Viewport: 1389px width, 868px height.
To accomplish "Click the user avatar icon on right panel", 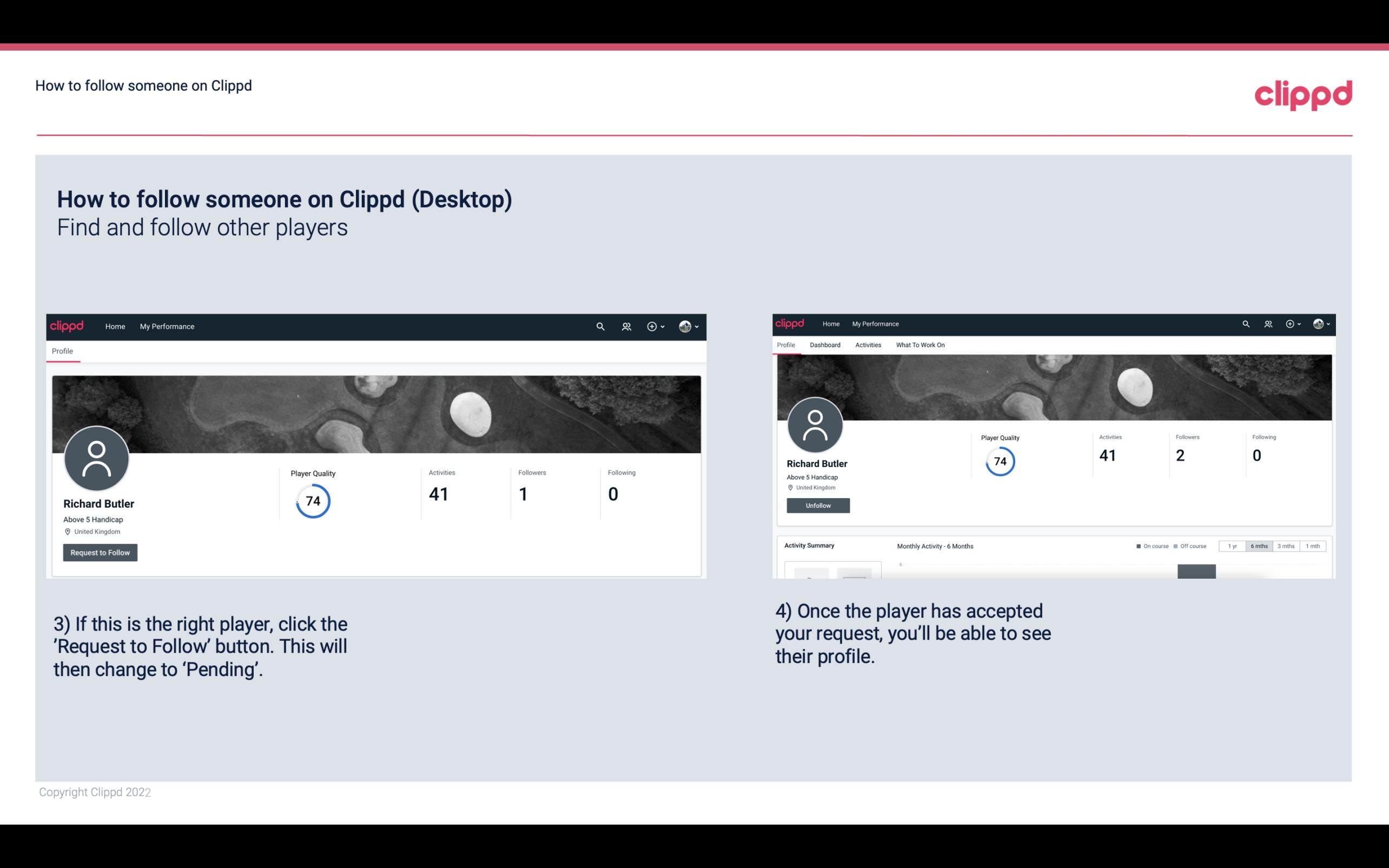I will click(x=817, y=425).
